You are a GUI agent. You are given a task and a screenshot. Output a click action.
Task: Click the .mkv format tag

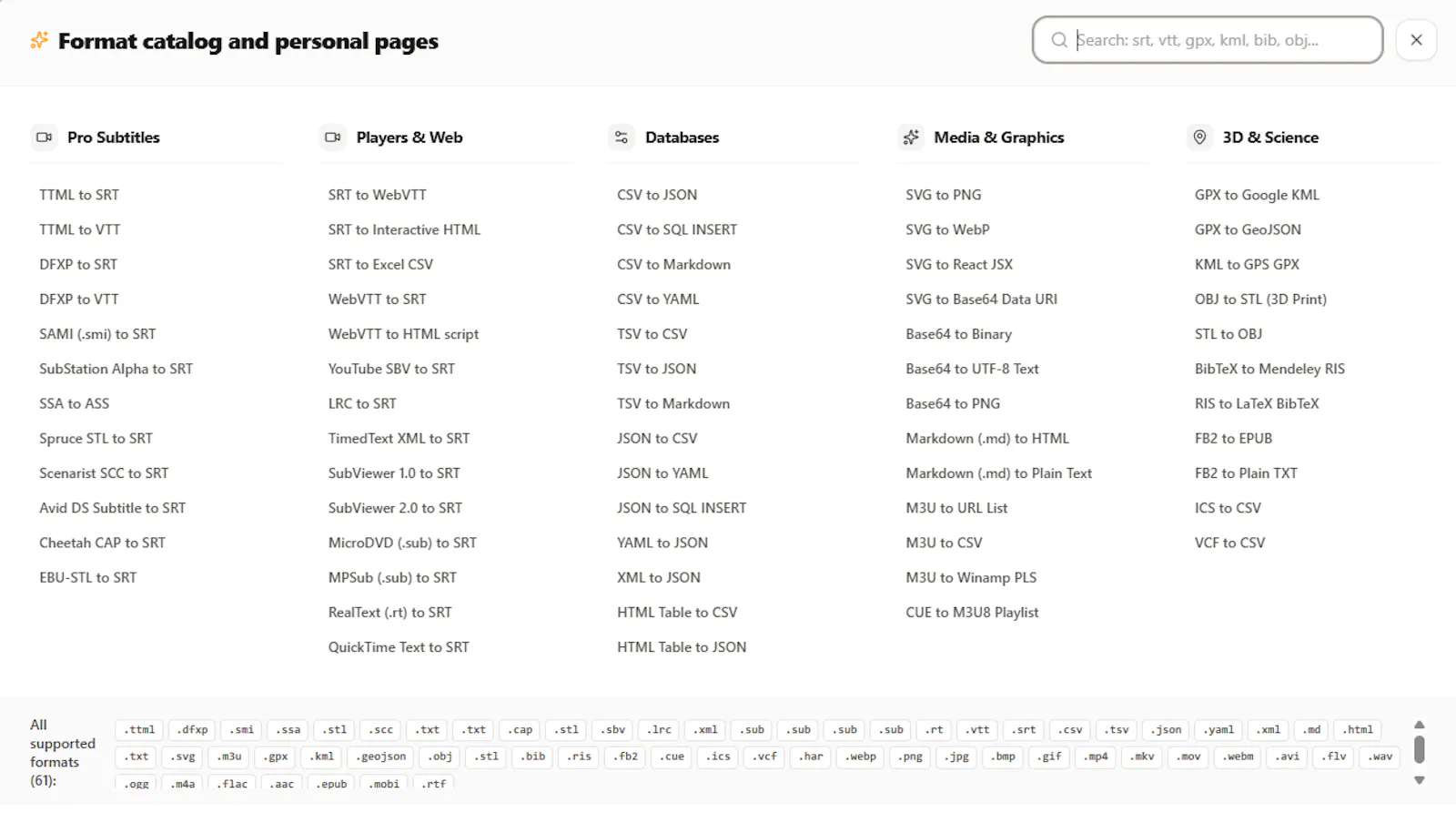[1143, 757]
